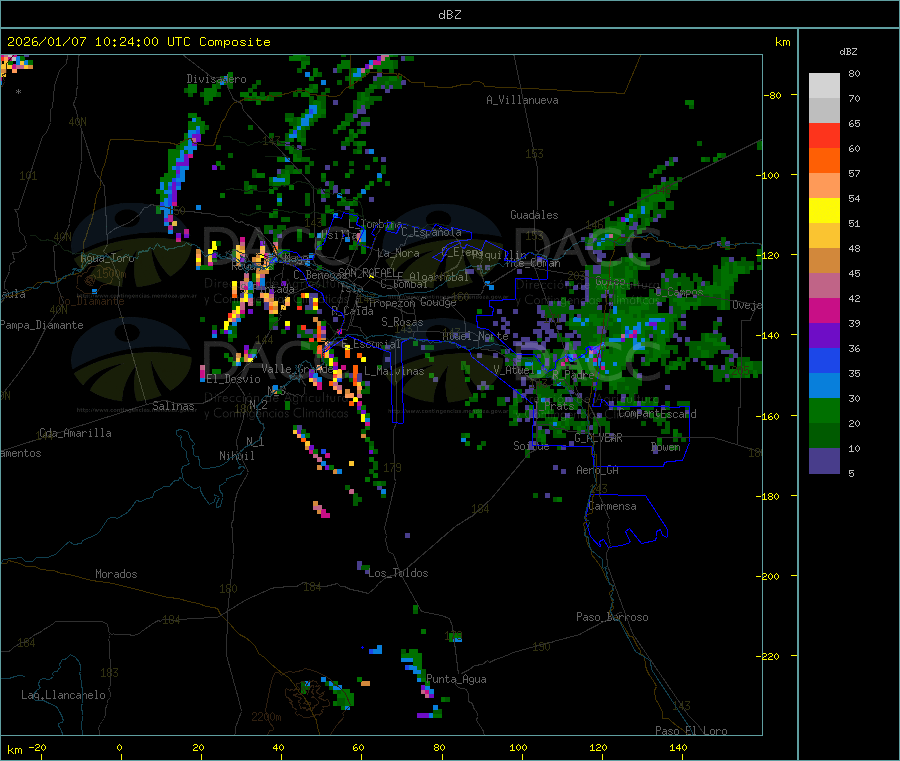Click the Bowen location label
Screen dimensions: 900x761
(x=666, y=447)
